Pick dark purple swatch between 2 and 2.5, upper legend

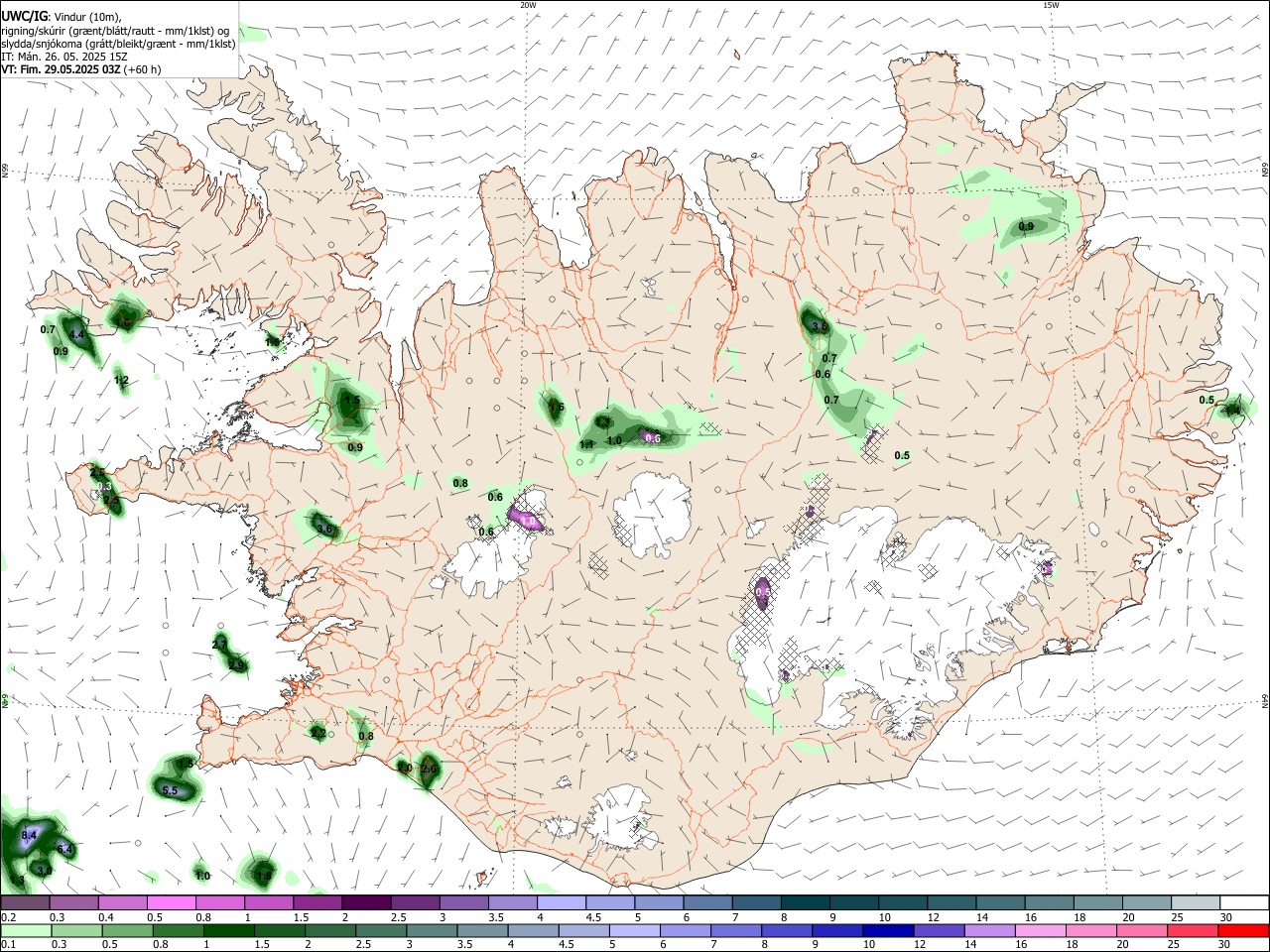click(365, 902)
